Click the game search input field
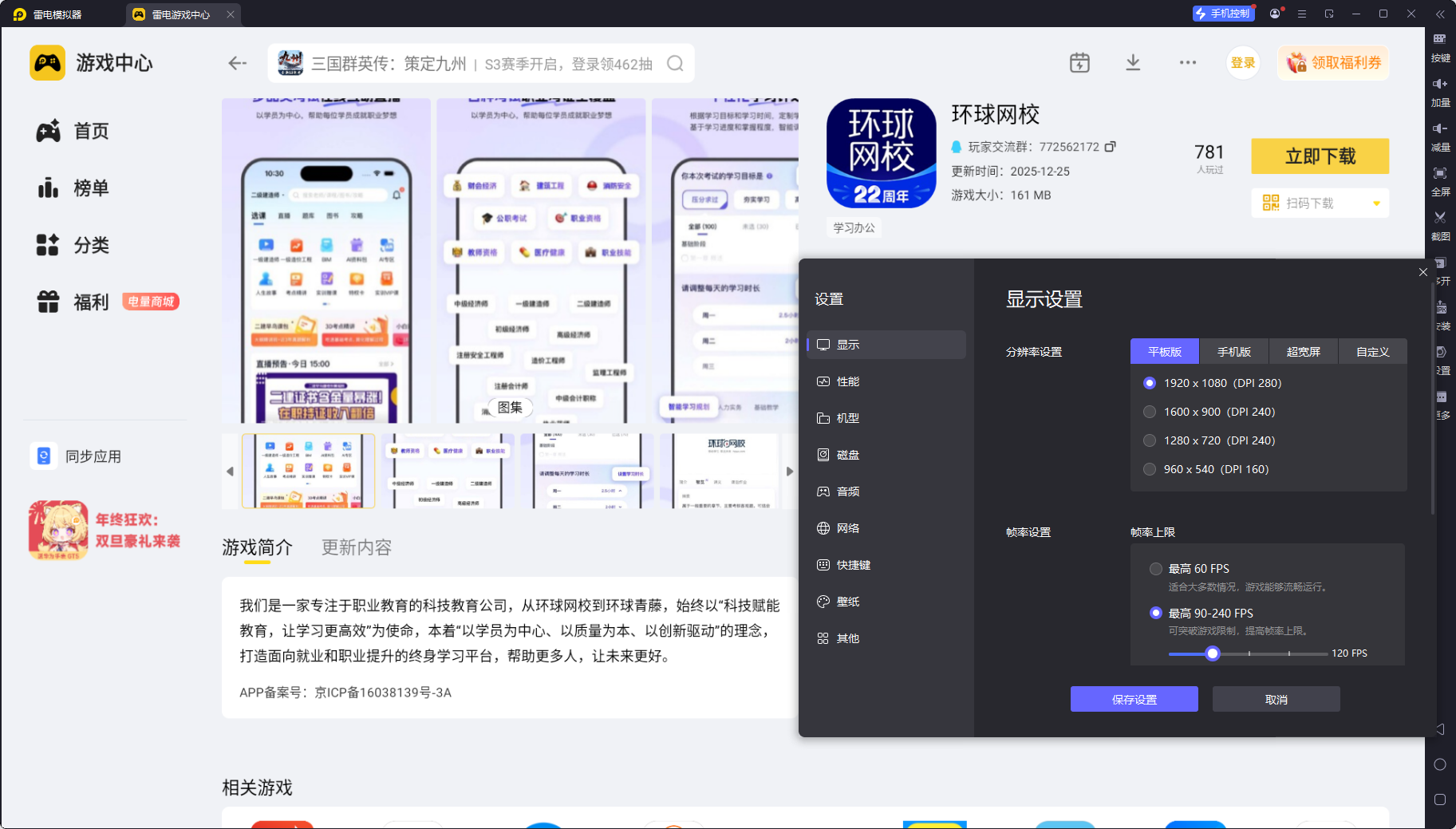Viewport: 1456px width, 829px height. coord(481,64)
